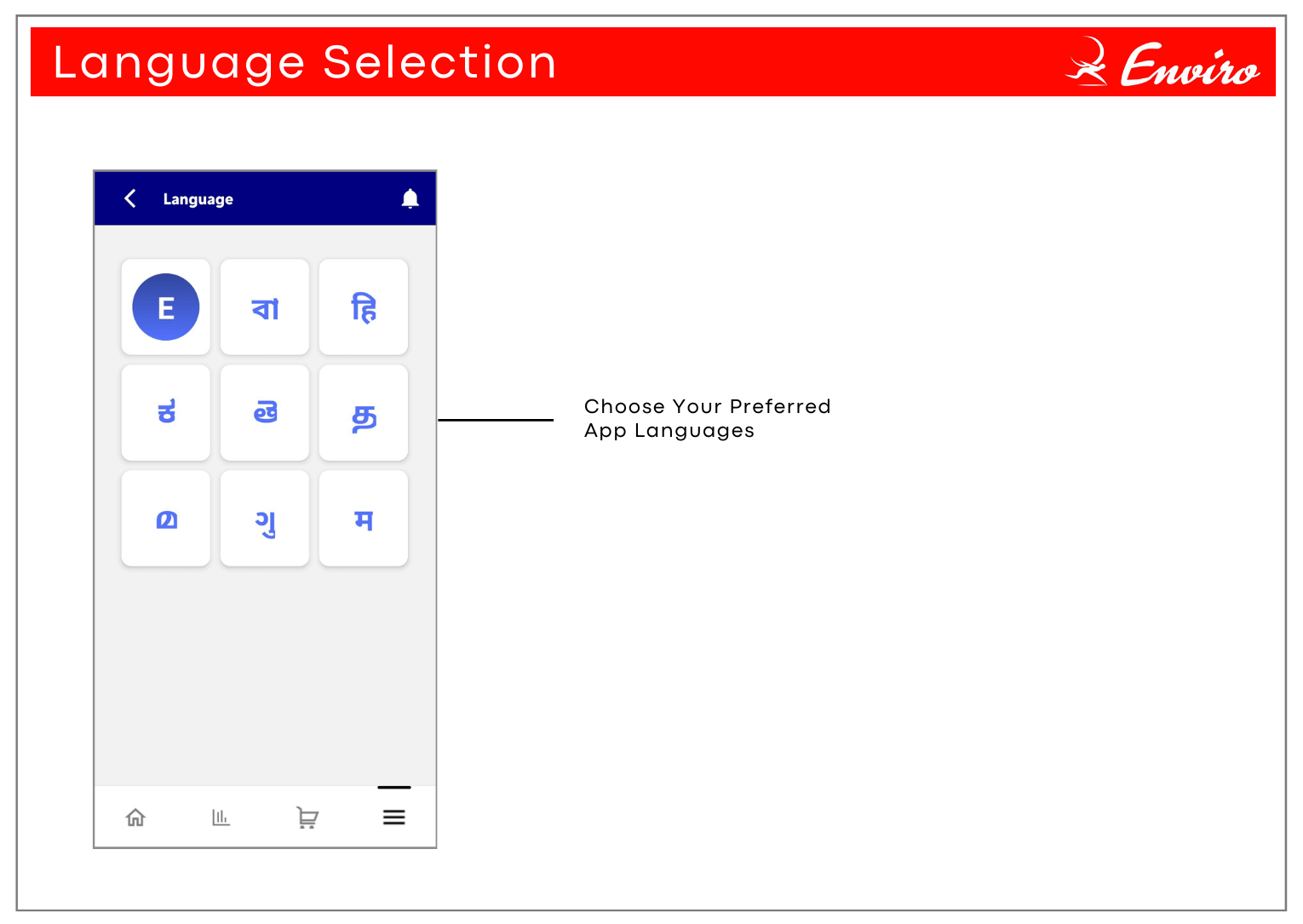Select the Tamil 'த' language tile
Screen dimensions: 1303x924
[364, 413]
